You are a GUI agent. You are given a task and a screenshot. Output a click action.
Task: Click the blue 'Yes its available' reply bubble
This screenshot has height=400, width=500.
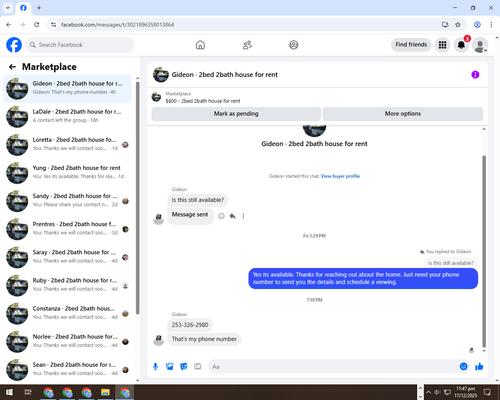pos(363,278)
